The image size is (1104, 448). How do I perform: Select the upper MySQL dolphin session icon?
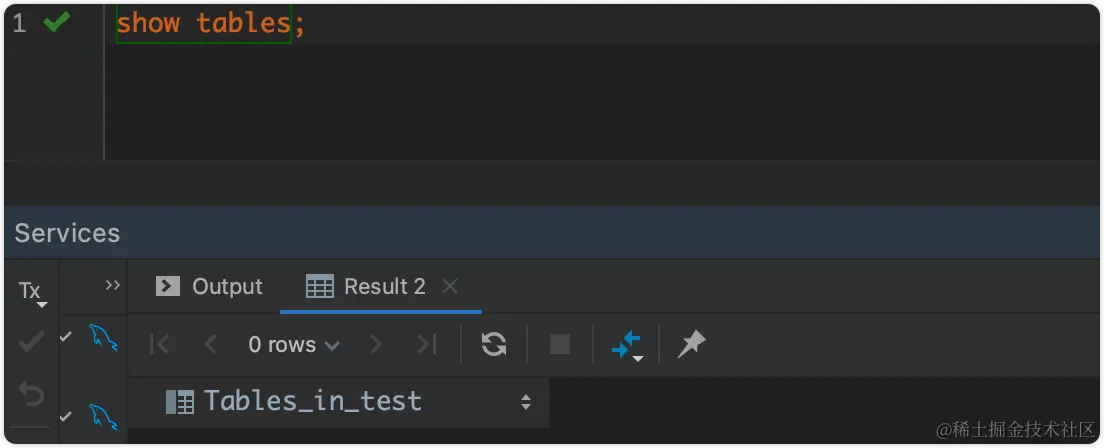tap(104, 337)
